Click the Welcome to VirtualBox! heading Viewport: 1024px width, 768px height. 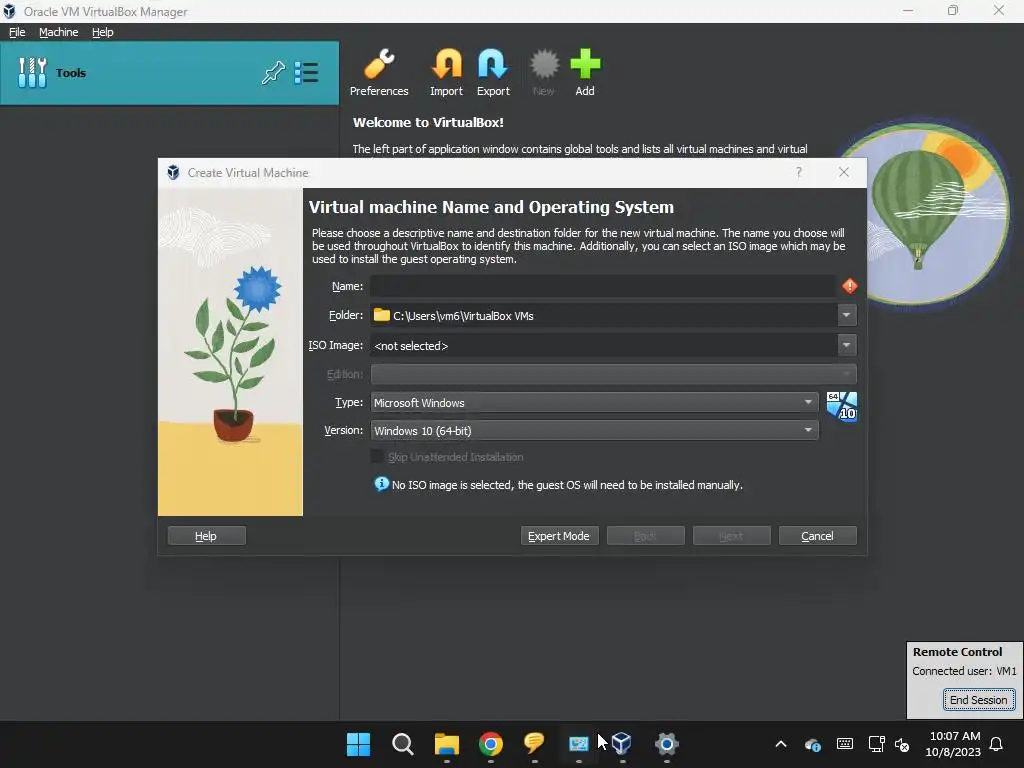coord(428,122)
